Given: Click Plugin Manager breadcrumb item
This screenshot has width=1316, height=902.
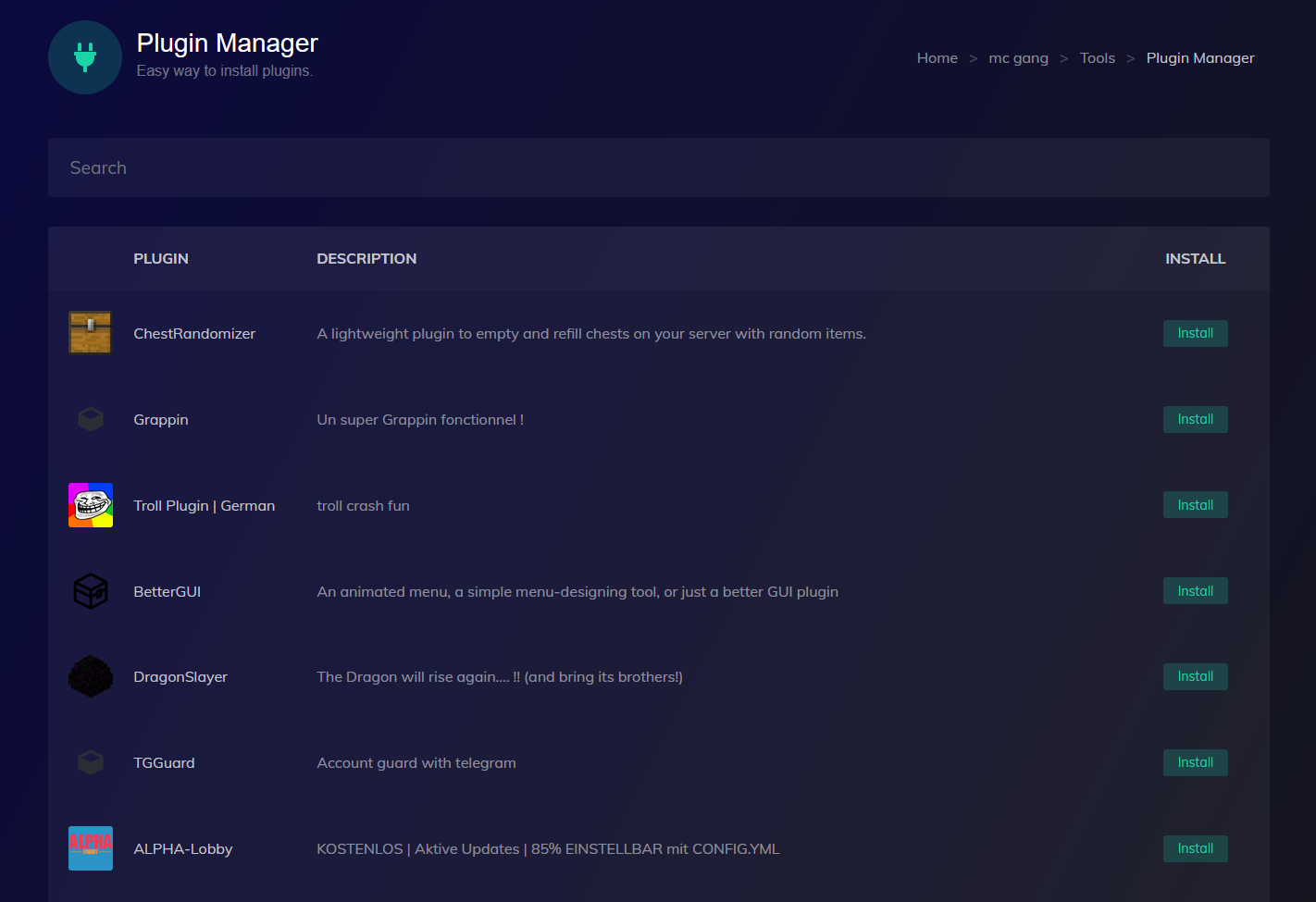Looking at the screenshot, I should (x=1200, y=57).
